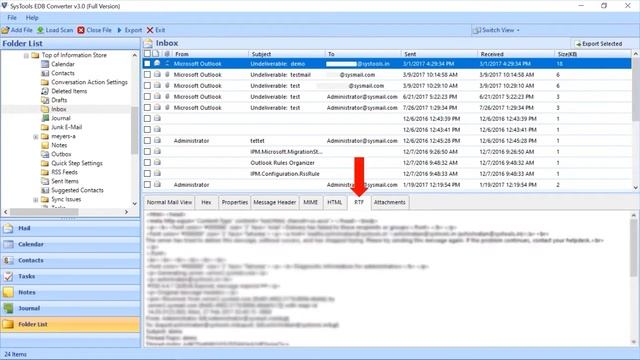This screenshot has width=640, height=360.
Task: Click the Export Selected button
Action: (598, 44)
